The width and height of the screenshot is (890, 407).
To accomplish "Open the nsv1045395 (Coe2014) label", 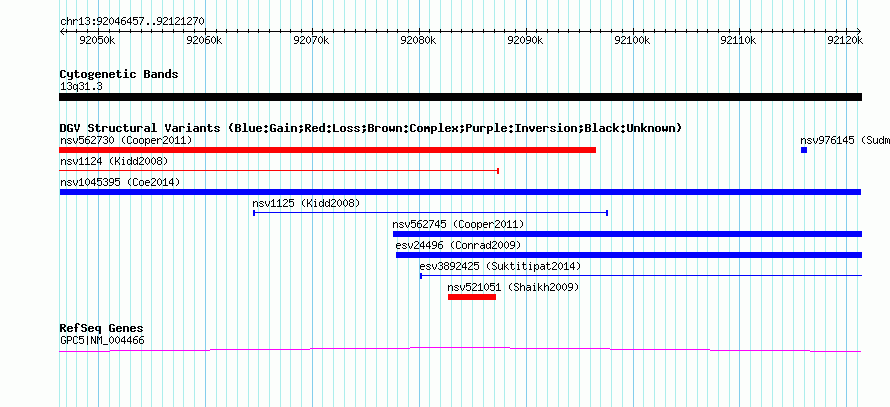I will (x=120, y=182).
